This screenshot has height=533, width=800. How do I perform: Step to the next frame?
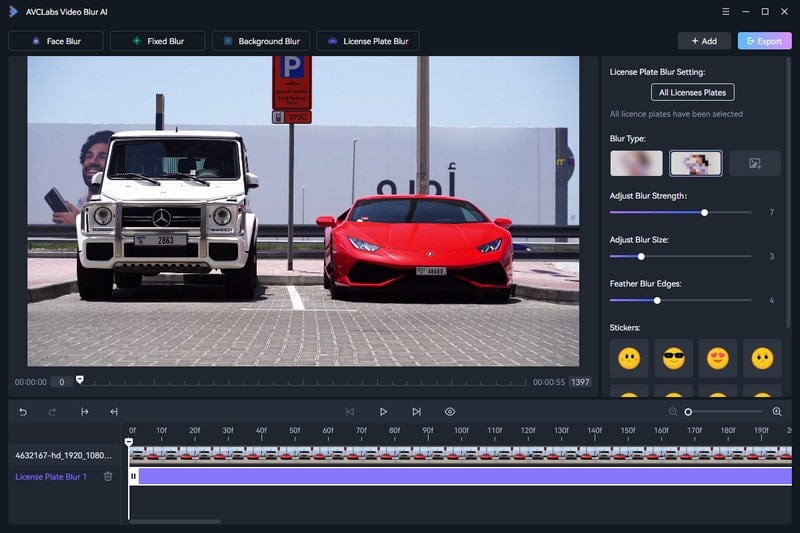[416, 412]
